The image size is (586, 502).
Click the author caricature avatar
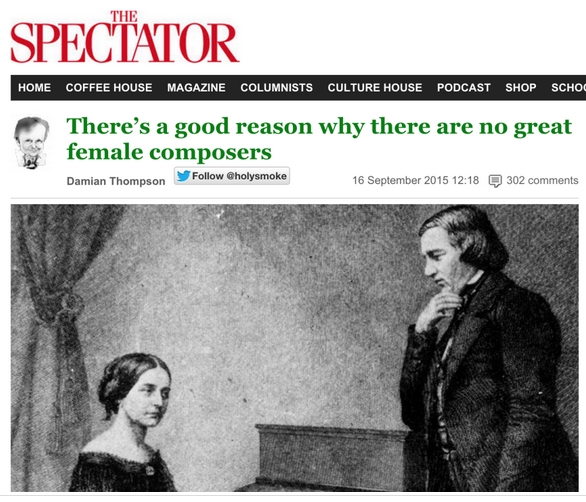click(32, 143)
